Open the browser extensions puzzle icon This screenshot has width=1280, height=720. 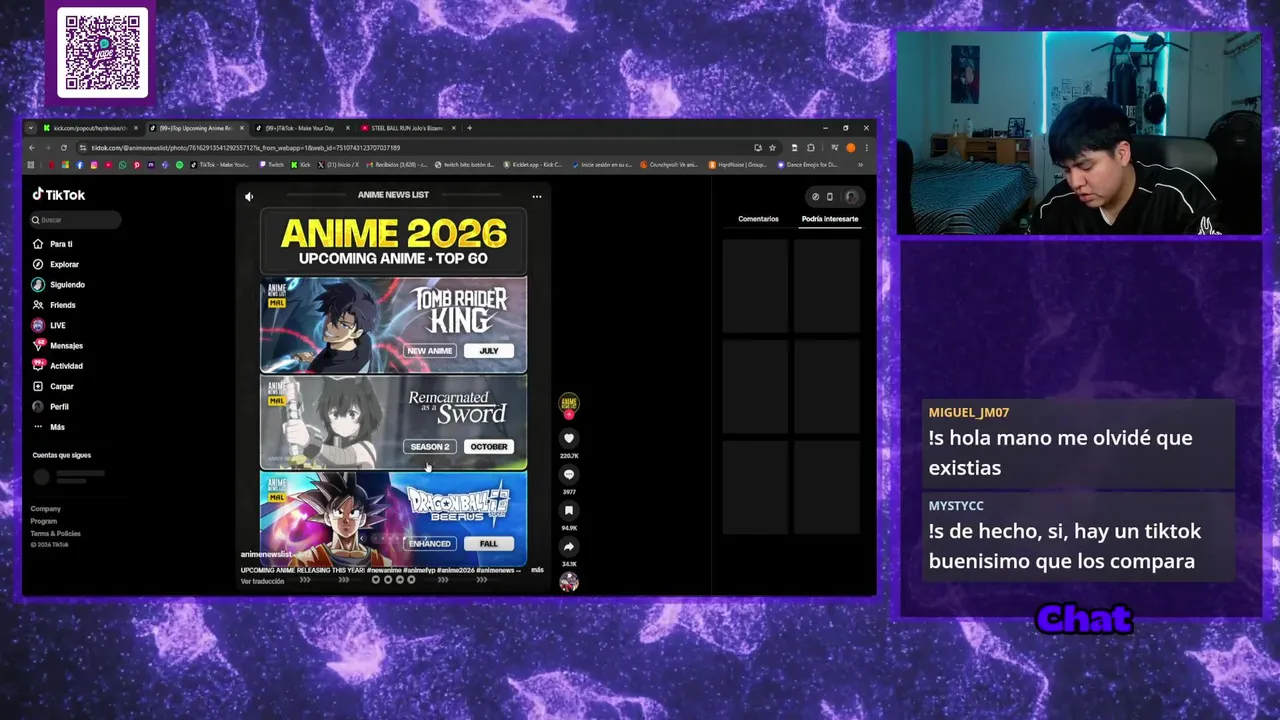(810, 148)
